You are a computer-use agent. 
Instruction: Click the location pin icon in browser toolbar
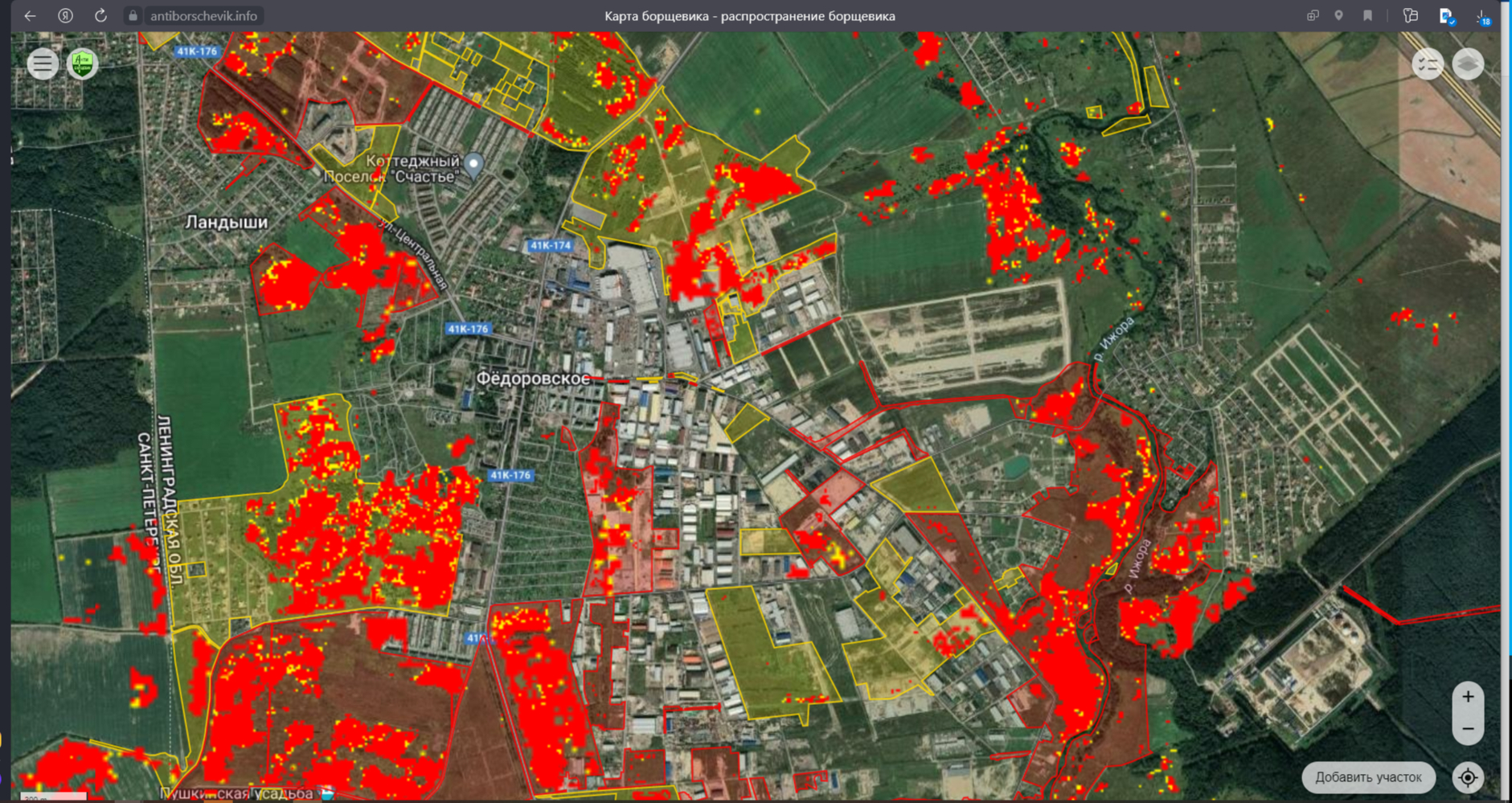pos(1338,15)
